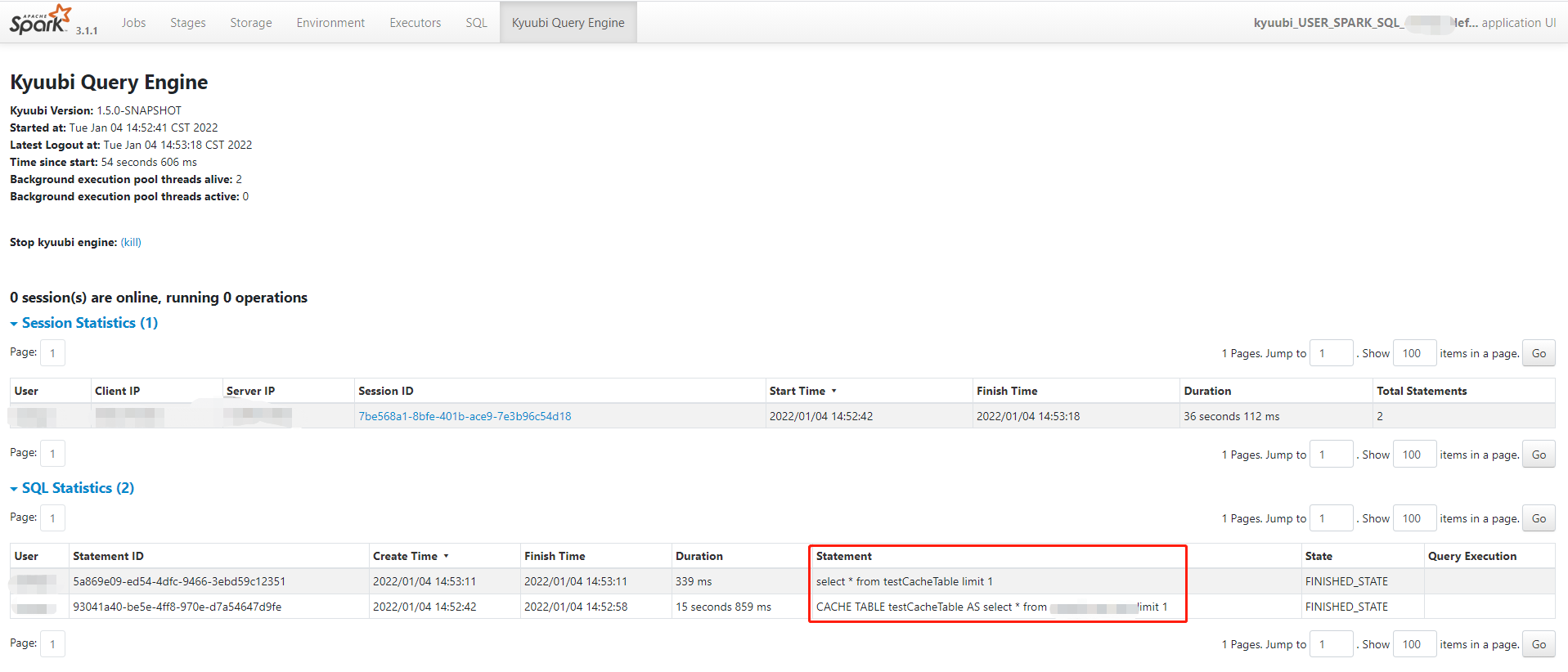Image resolution: width=1568 pixels, height=672 pixels.
Task: Click the Kyuubi Version 1.5.0-SNAPSHOT text
Action: click(96, 110)
